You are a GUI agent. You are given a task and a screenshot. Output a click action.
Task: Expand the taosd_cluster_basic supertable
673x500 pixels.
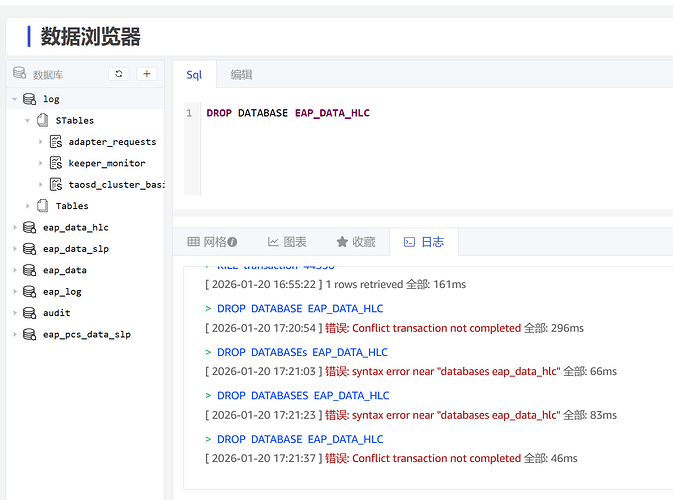point(41,185)
